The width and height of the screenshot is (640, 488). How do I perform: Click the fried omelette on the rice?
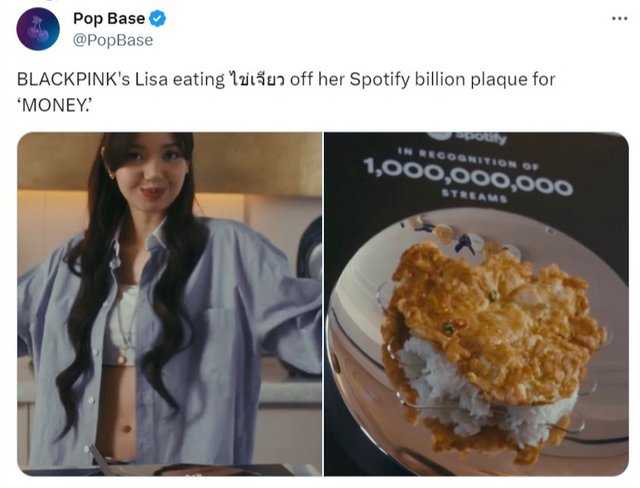click(494, 318)
